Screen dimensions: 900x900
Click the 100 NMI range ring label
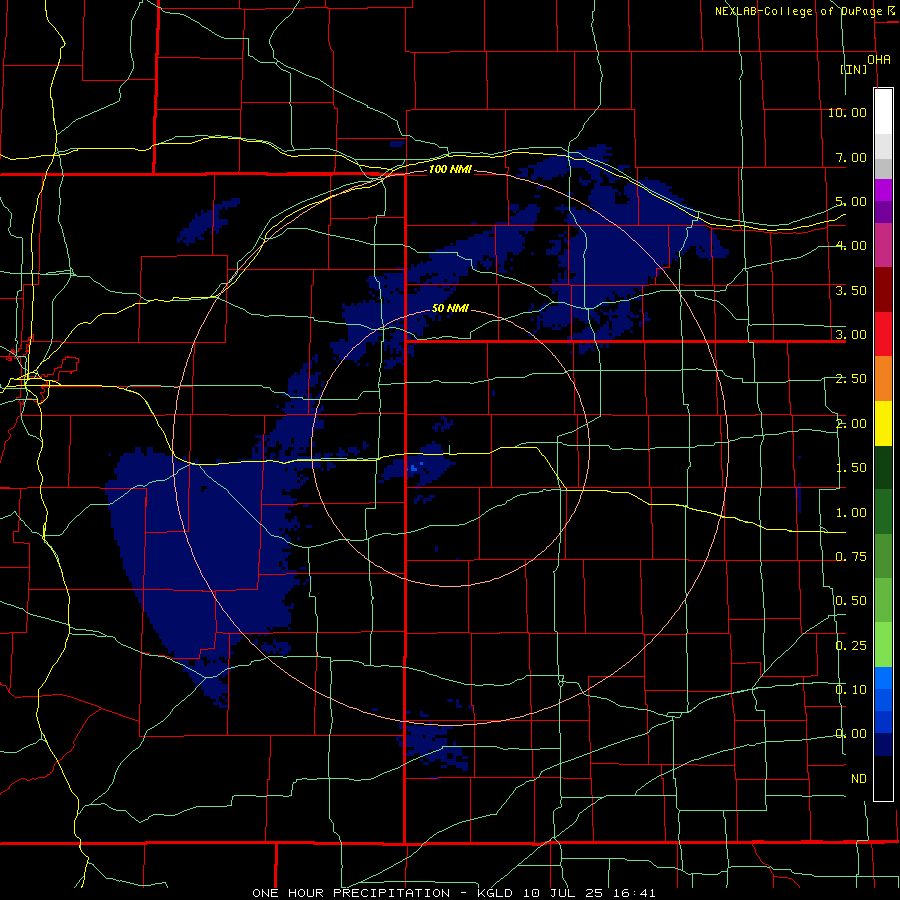(450, 169)
